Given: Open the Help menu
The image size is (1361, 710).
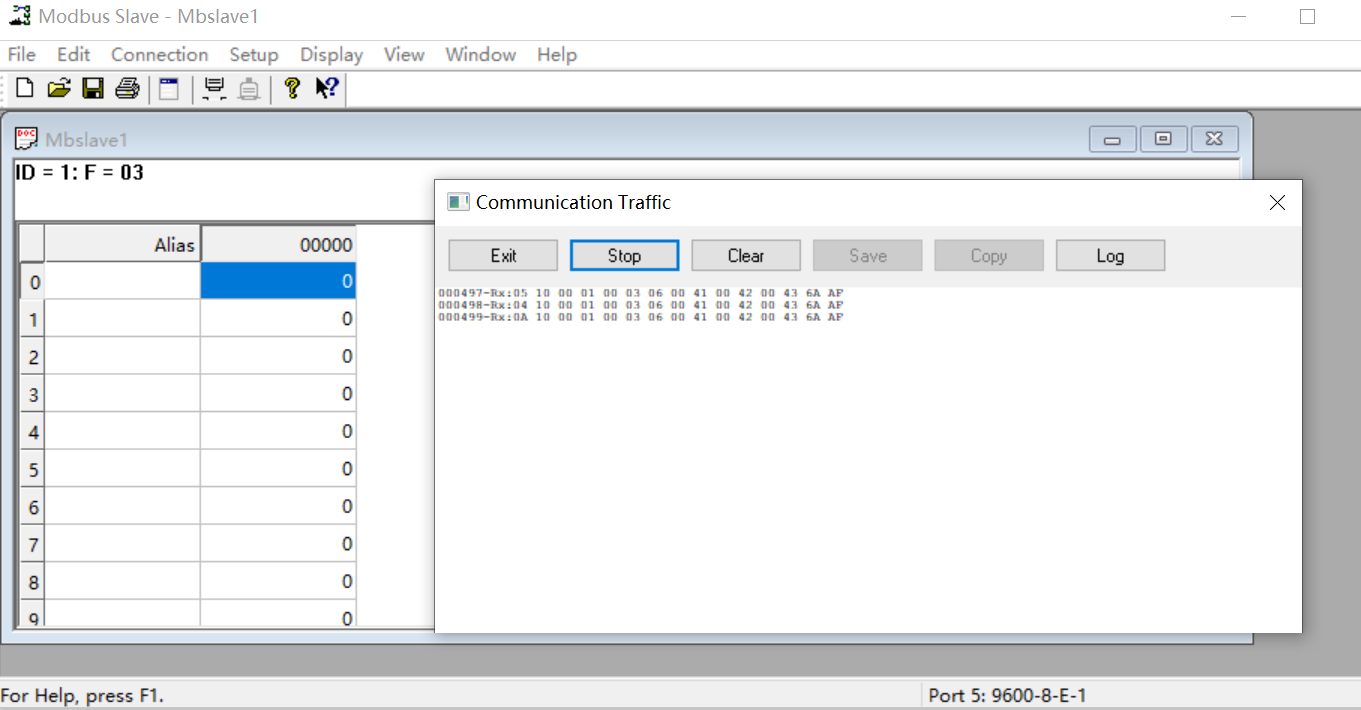Looking at the screenshot, I should pyautogui.click(x=556, y=55).
